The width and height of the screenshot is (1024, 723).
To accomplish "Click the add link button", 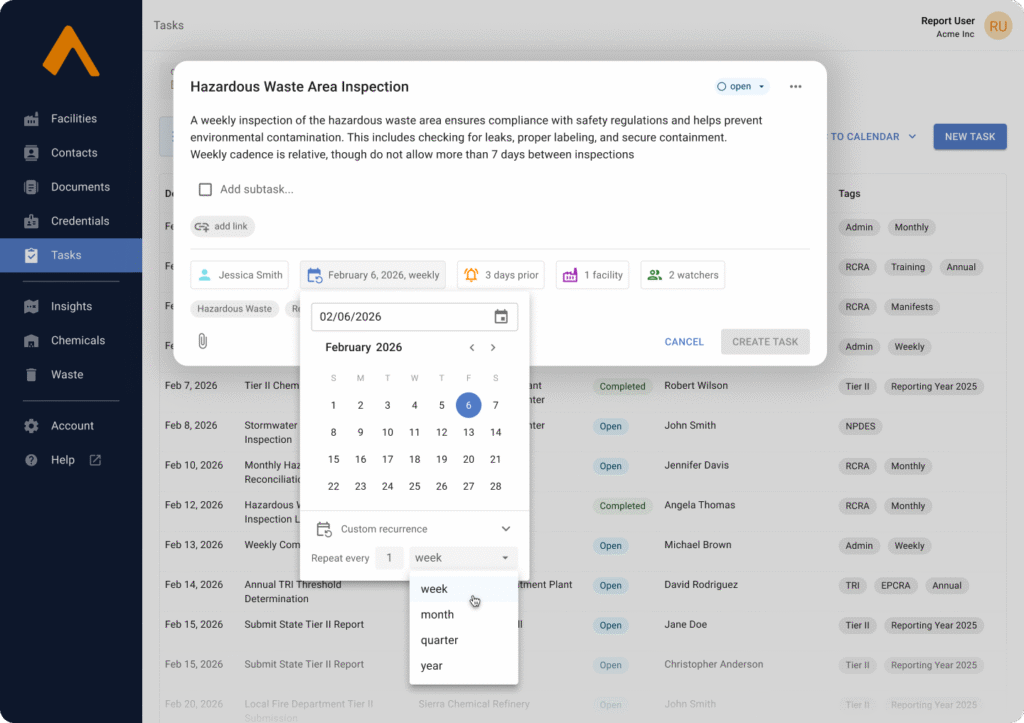I will (222, 227).
